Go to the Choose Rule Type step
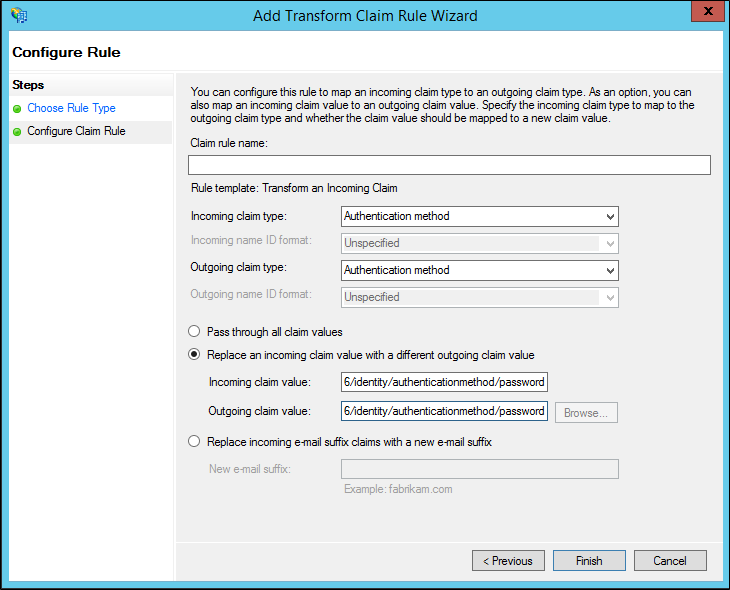 pyautogui.click(x=71, y=108)
